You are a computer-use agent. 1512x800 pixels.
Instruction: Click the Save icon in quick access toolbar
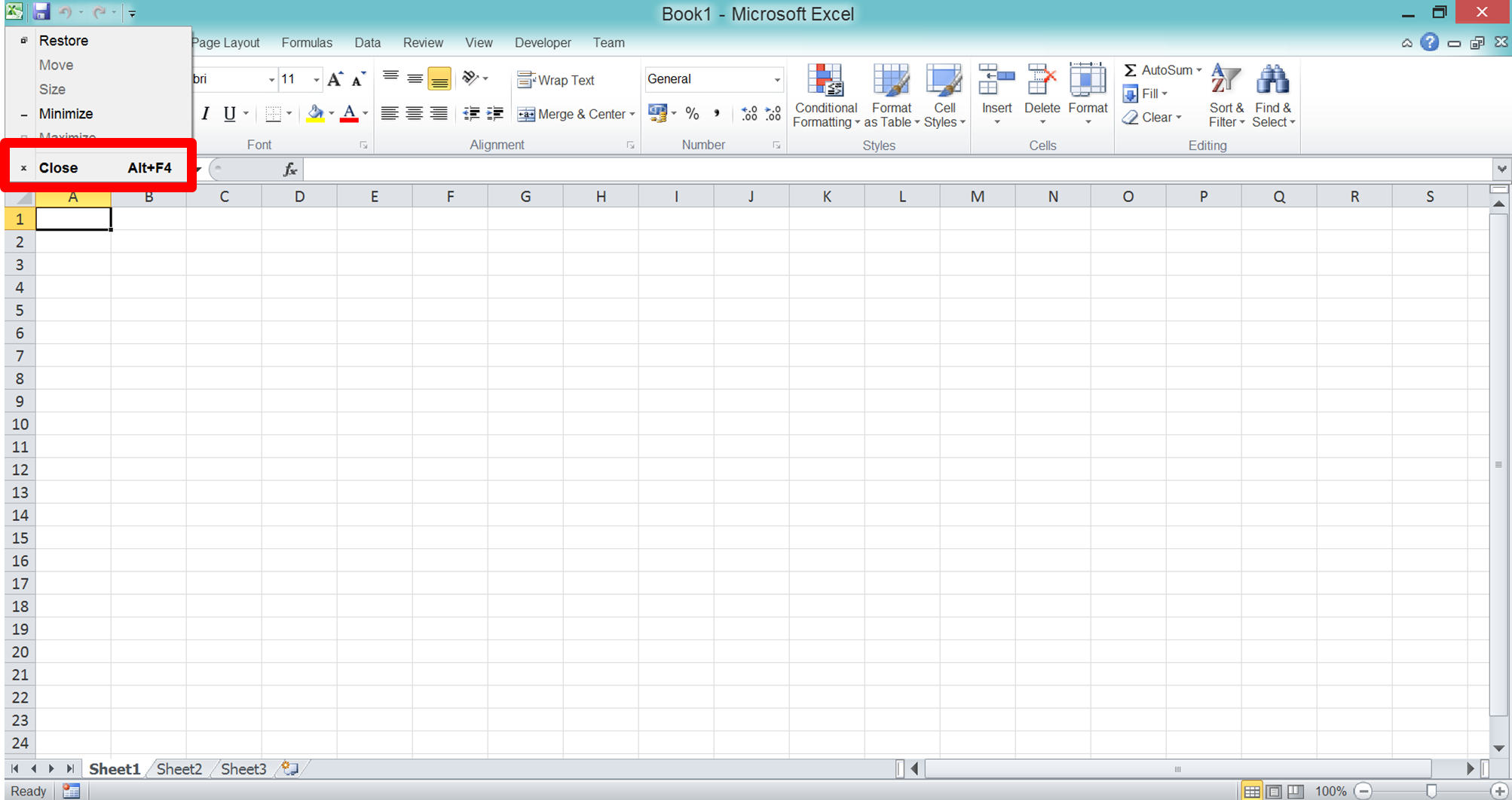point(41,11)
